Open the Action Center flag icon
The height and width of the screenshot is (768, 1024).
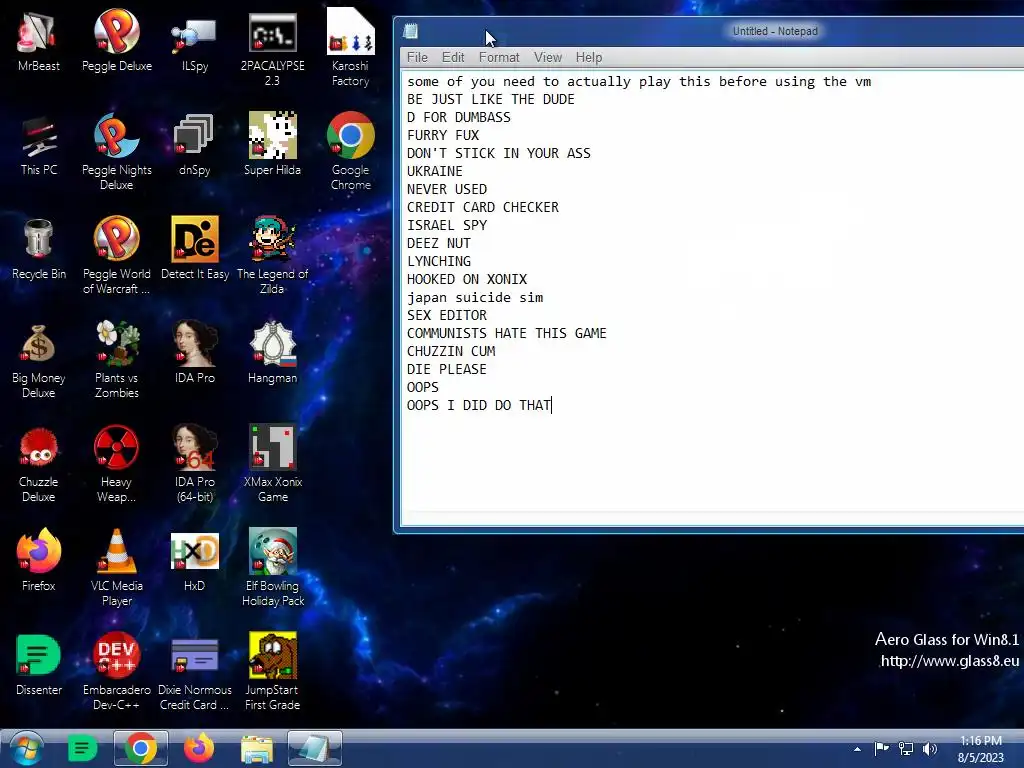882,748
